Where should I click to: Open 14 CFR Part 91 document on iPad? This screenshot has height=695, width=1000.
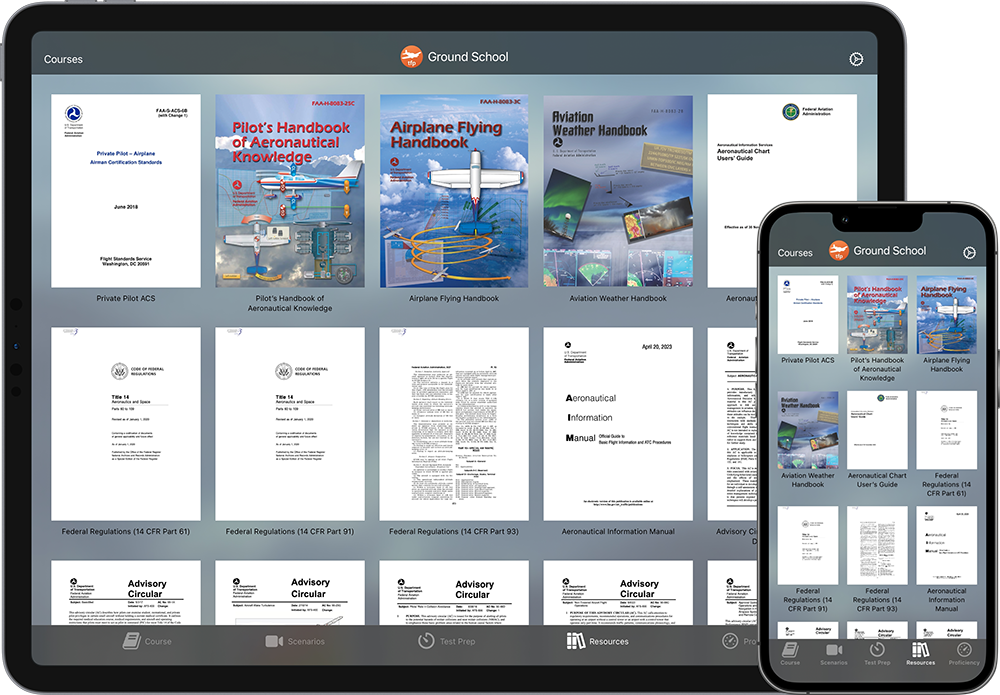click(x=290, y=424)
